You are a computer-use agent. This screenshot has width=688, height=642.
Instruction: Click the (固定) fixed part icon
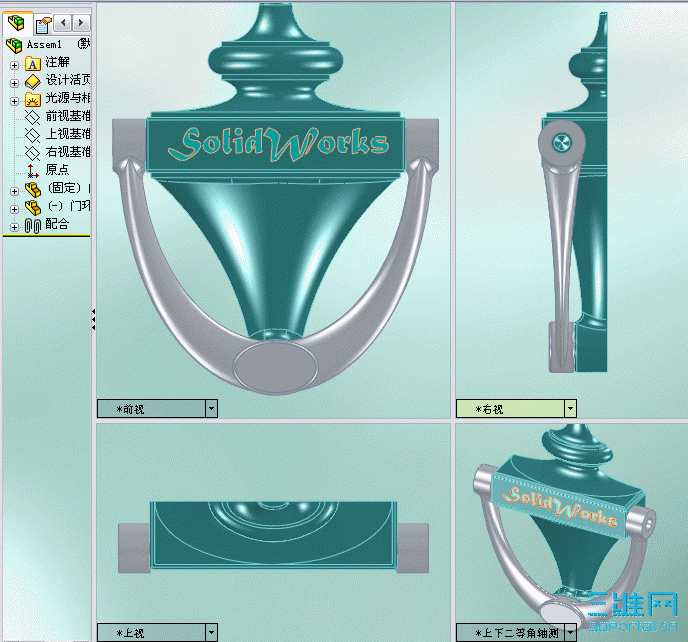33,190
